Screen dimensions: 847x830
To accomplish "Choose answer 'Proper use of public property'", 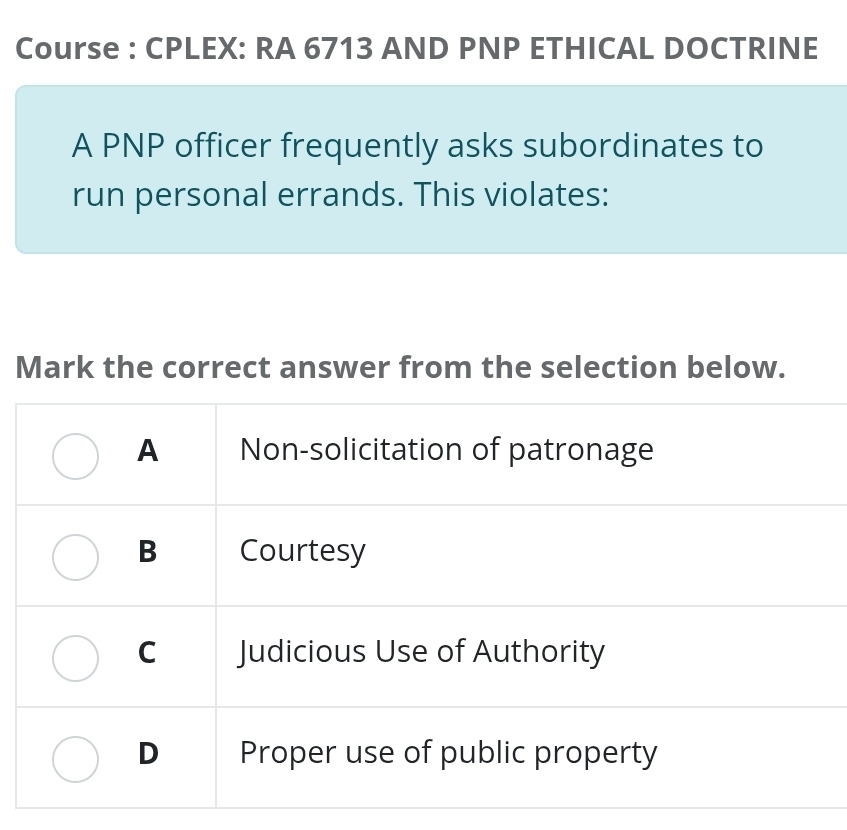I will pos(448,752).
